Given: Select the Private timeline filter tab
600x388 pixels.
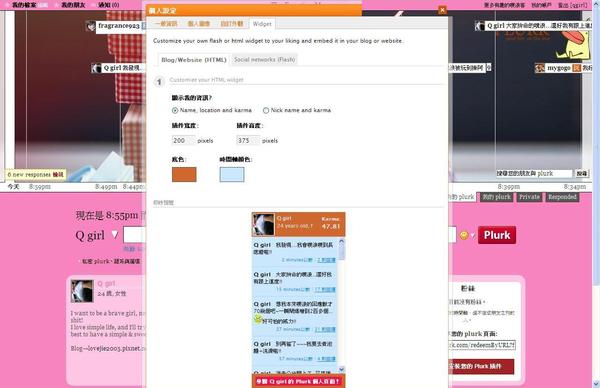Looking at the screenshot, I should pyautogui.click(x=530, y=197).
